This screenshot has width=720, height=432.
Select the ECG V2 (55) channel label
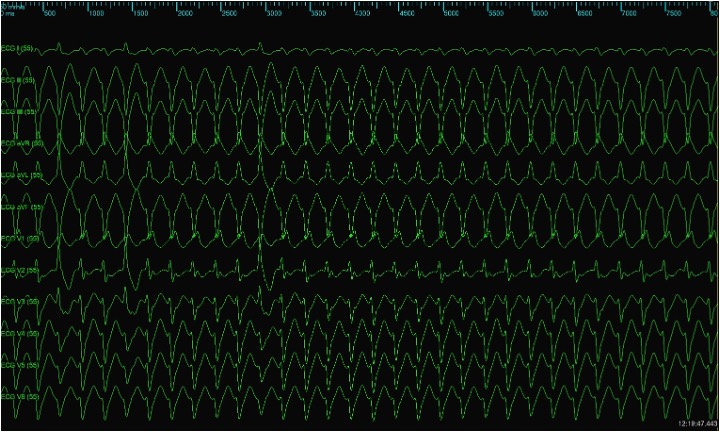(x=20, y=270)
